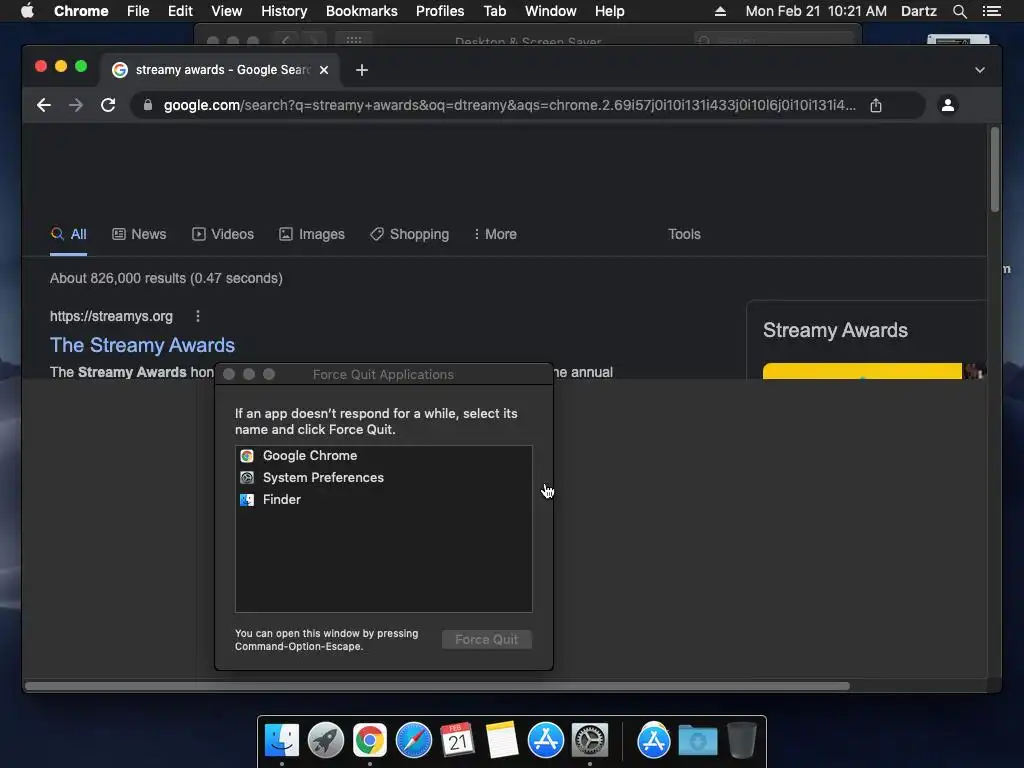Open the Trash in the Dock
The width and height of the screenshot is (1024, 768).
[741, 740]
